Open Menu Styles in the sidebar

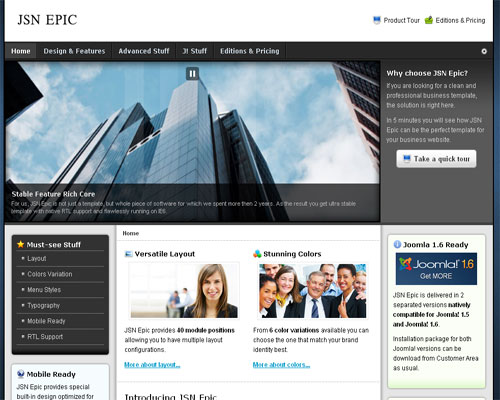pos(44,290)
